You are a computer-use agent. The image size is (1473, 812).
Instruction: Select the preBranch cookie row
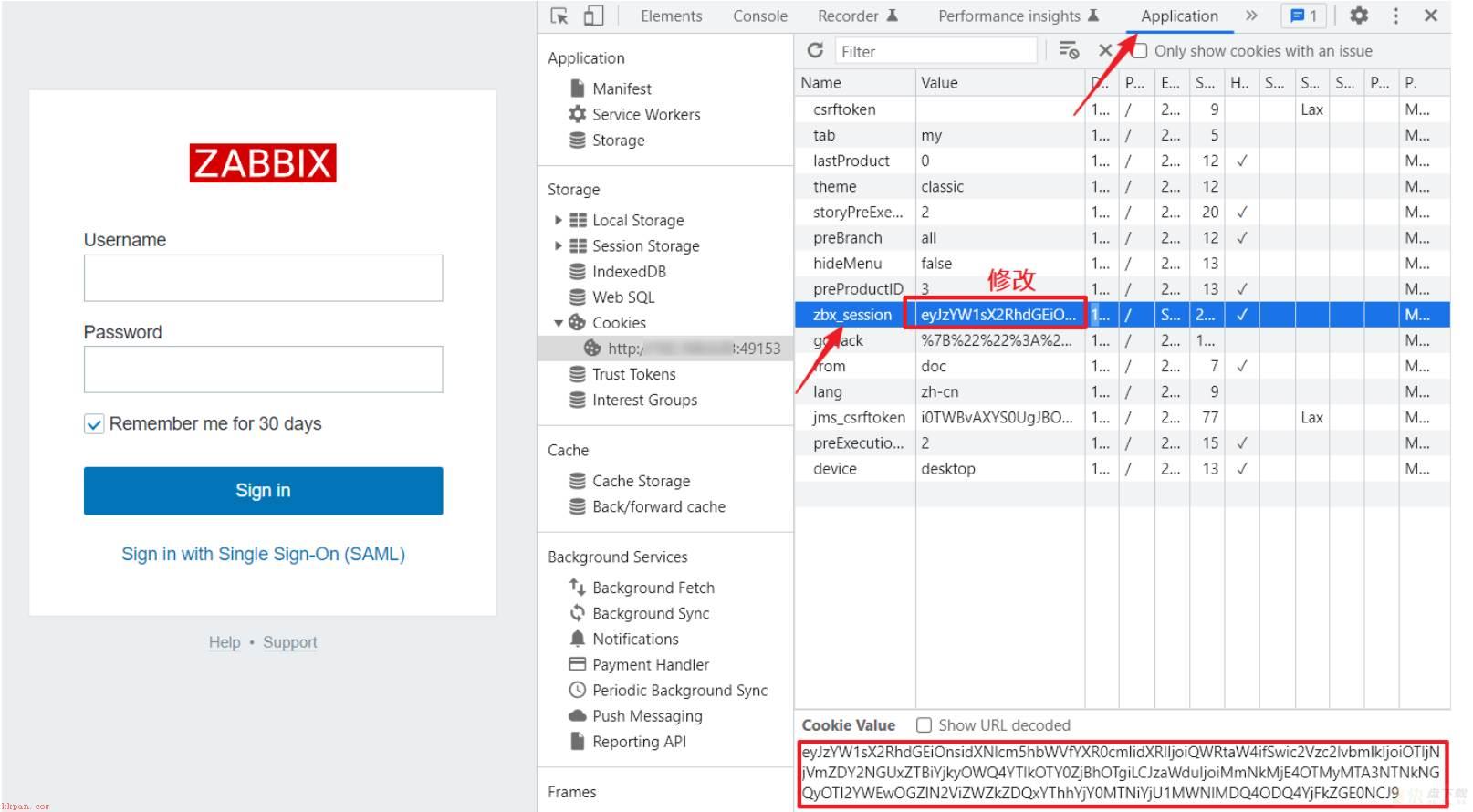1122,238
